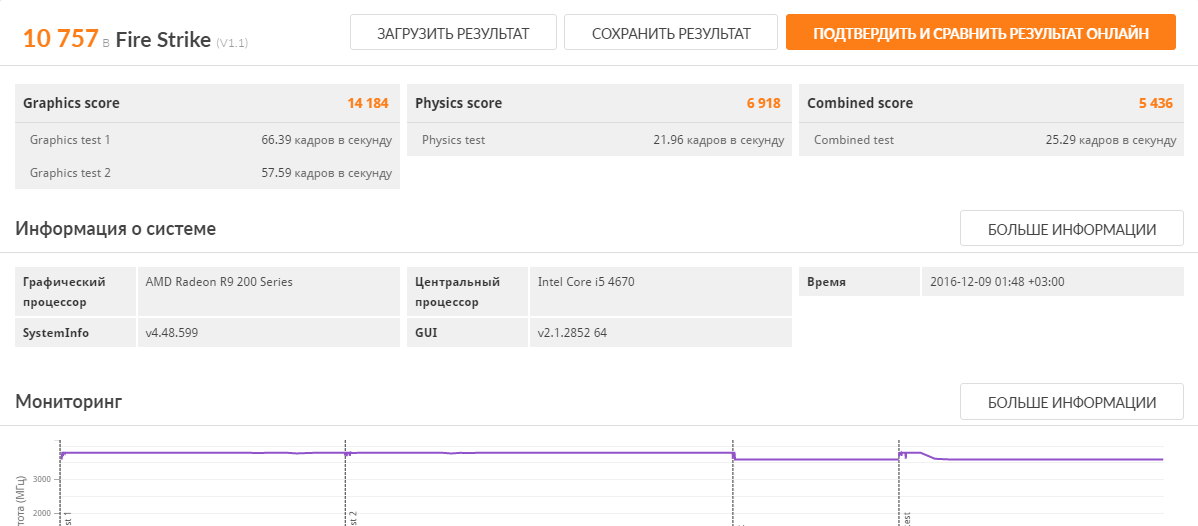Click the ЗАГРУЗИТЬ РЕЗУЛЬТАТ button
The width and height of the screenshot is (1198, 526).
pos(453,33)
